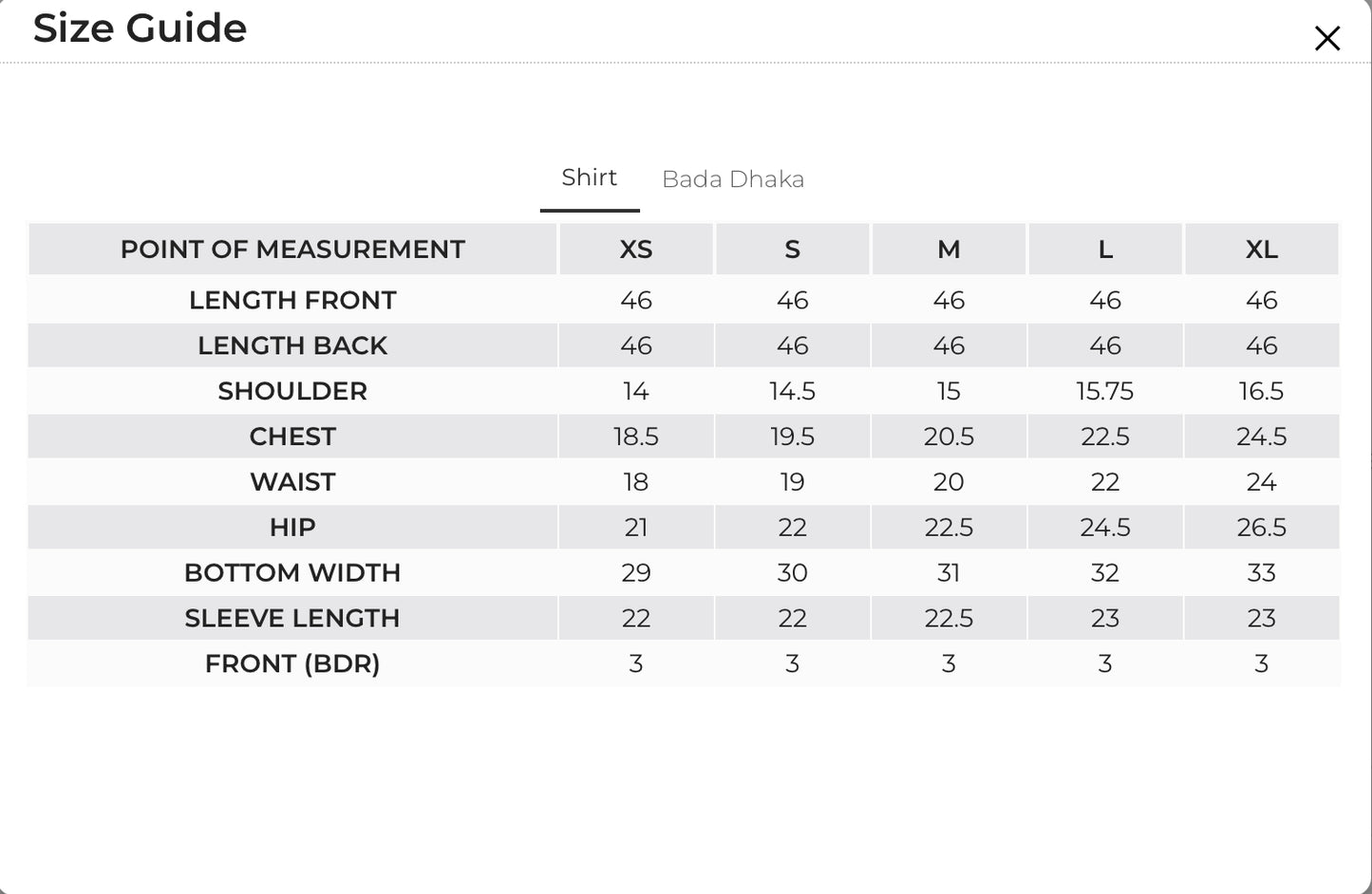Click the Sleeve Length row label
1372x894 pixels.
click(292, 619)
